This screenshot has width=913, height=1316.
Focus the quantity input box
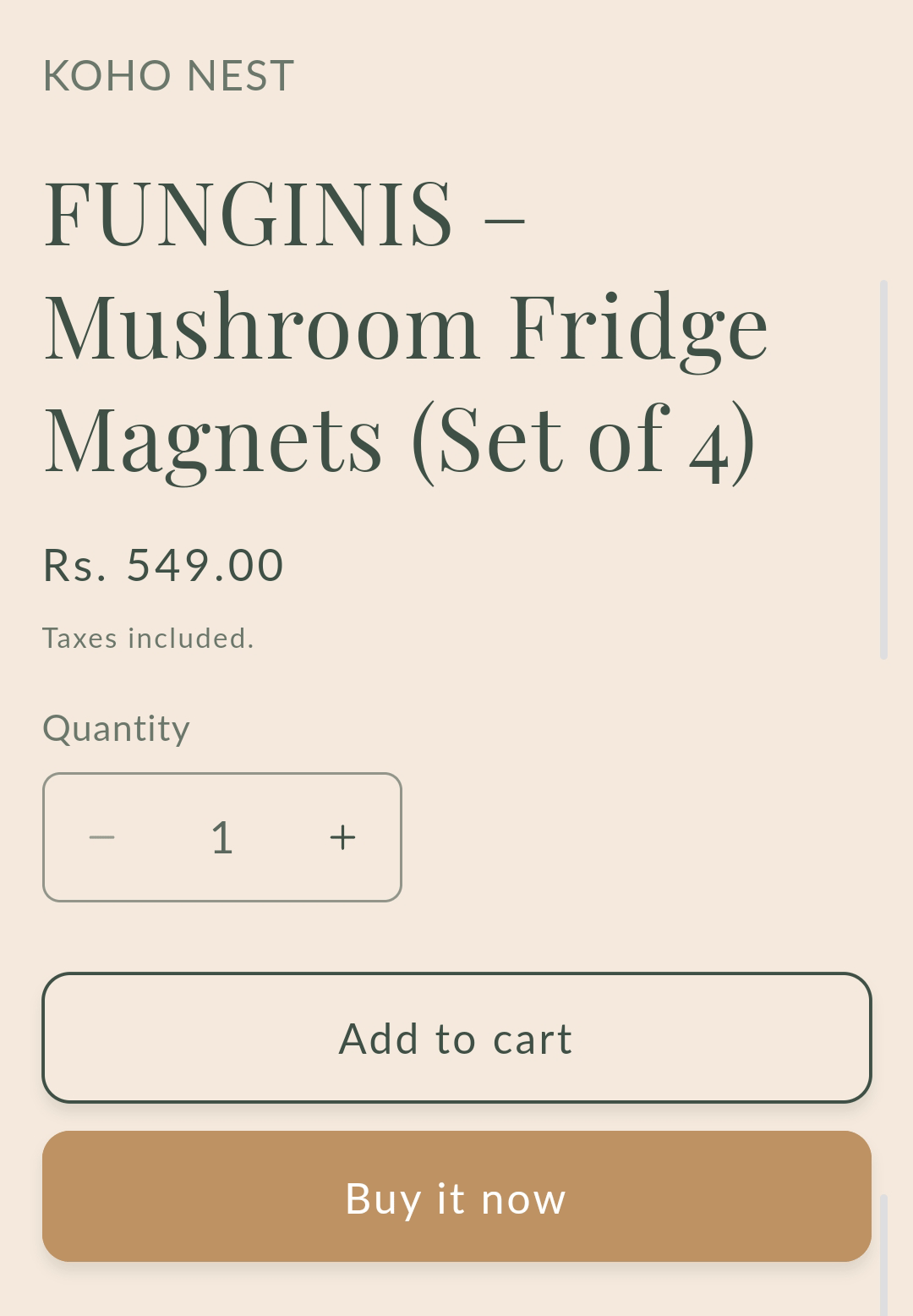[222, 837]
